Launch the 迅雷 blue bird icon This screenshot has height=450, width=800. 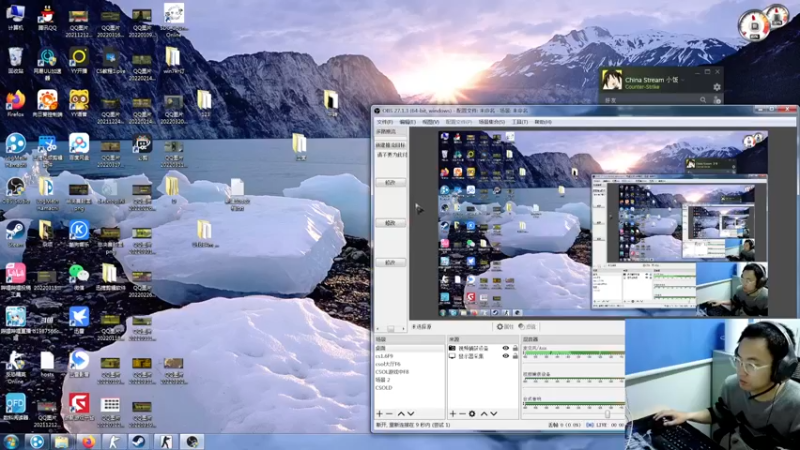click(x=79, y=320)
